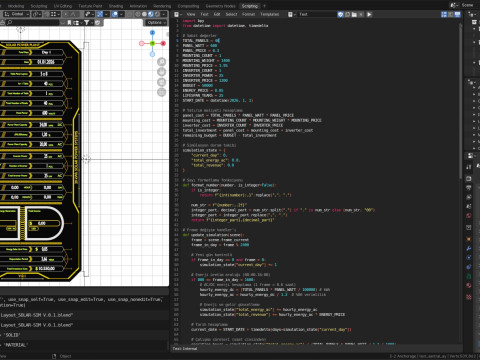Open the Select menu in text editor
Viewport: 480px width, 360px height.
(231, 14)
